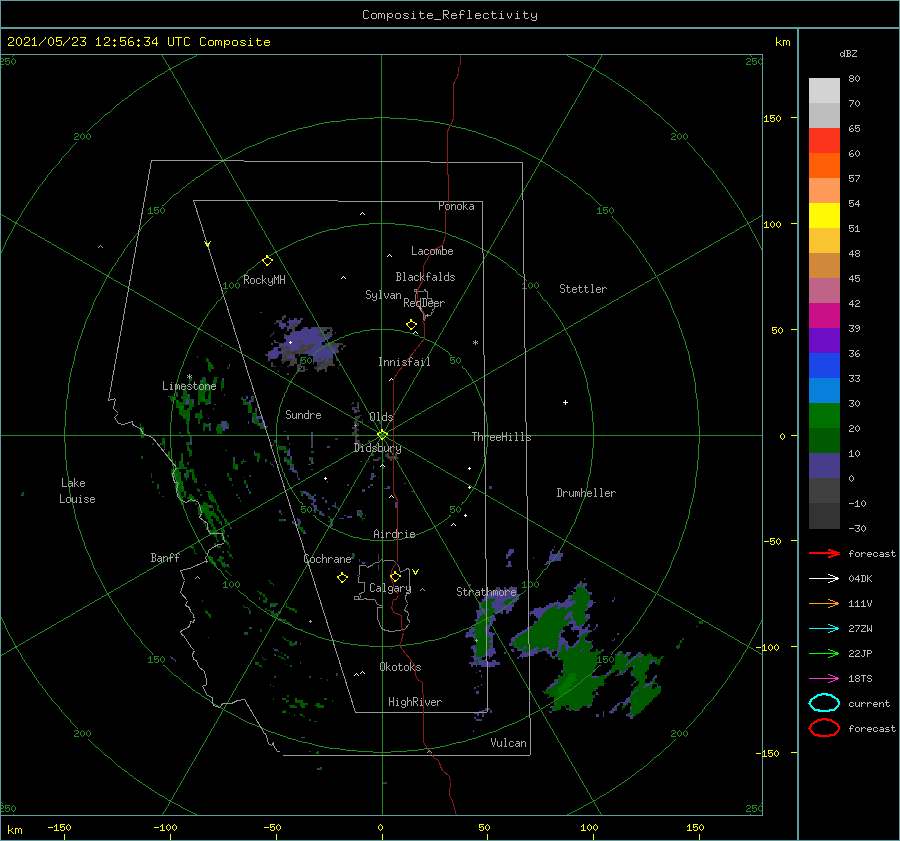The width and height of the screenshot is (900, 841).
Task: Click the ThreeHills label
Action: 501,437
